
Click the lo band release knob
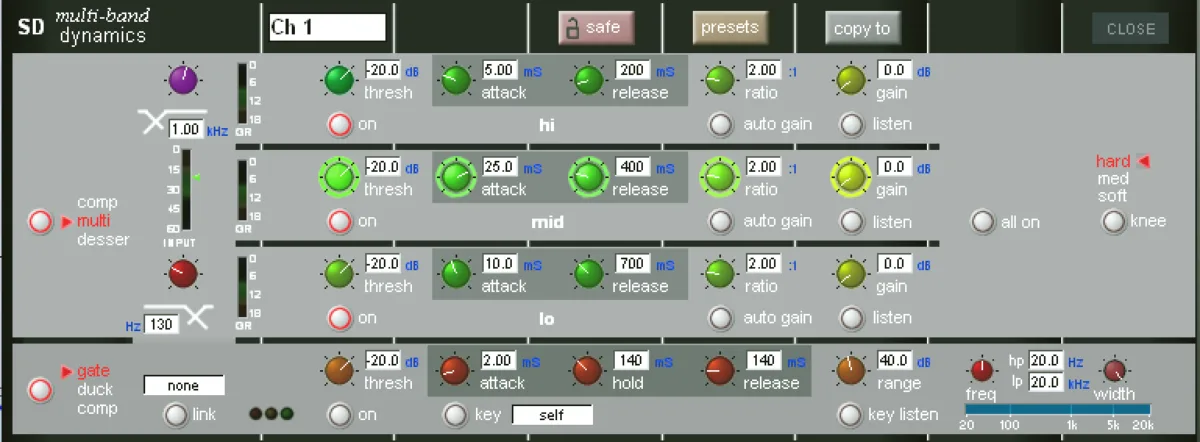click(x=590, y=273)
